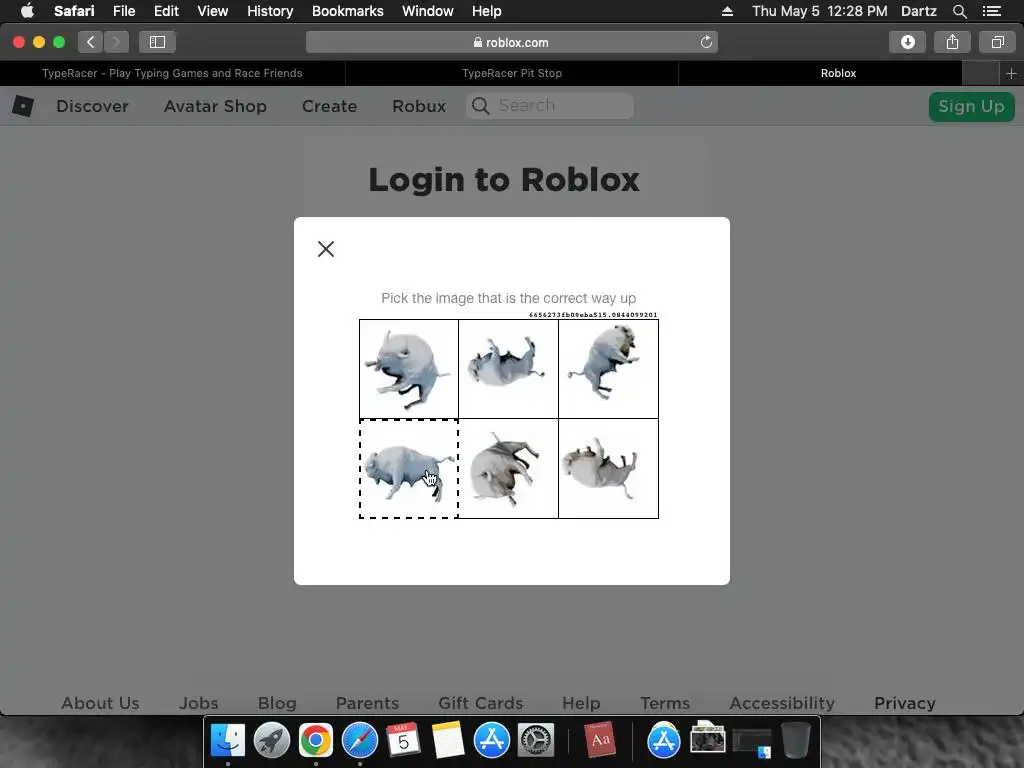Pick the top-left bison image
The height and width of the screenshot is (768, 1024).
tap(409, 369)
